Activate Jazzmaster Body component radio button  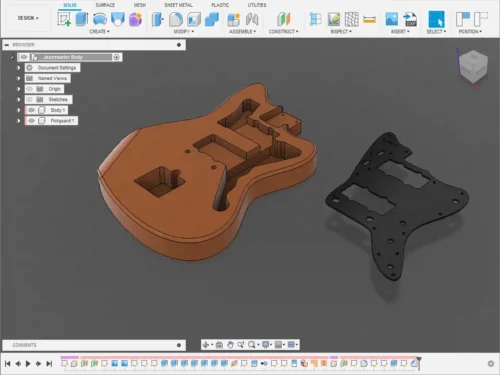click(x=116, y=57)
